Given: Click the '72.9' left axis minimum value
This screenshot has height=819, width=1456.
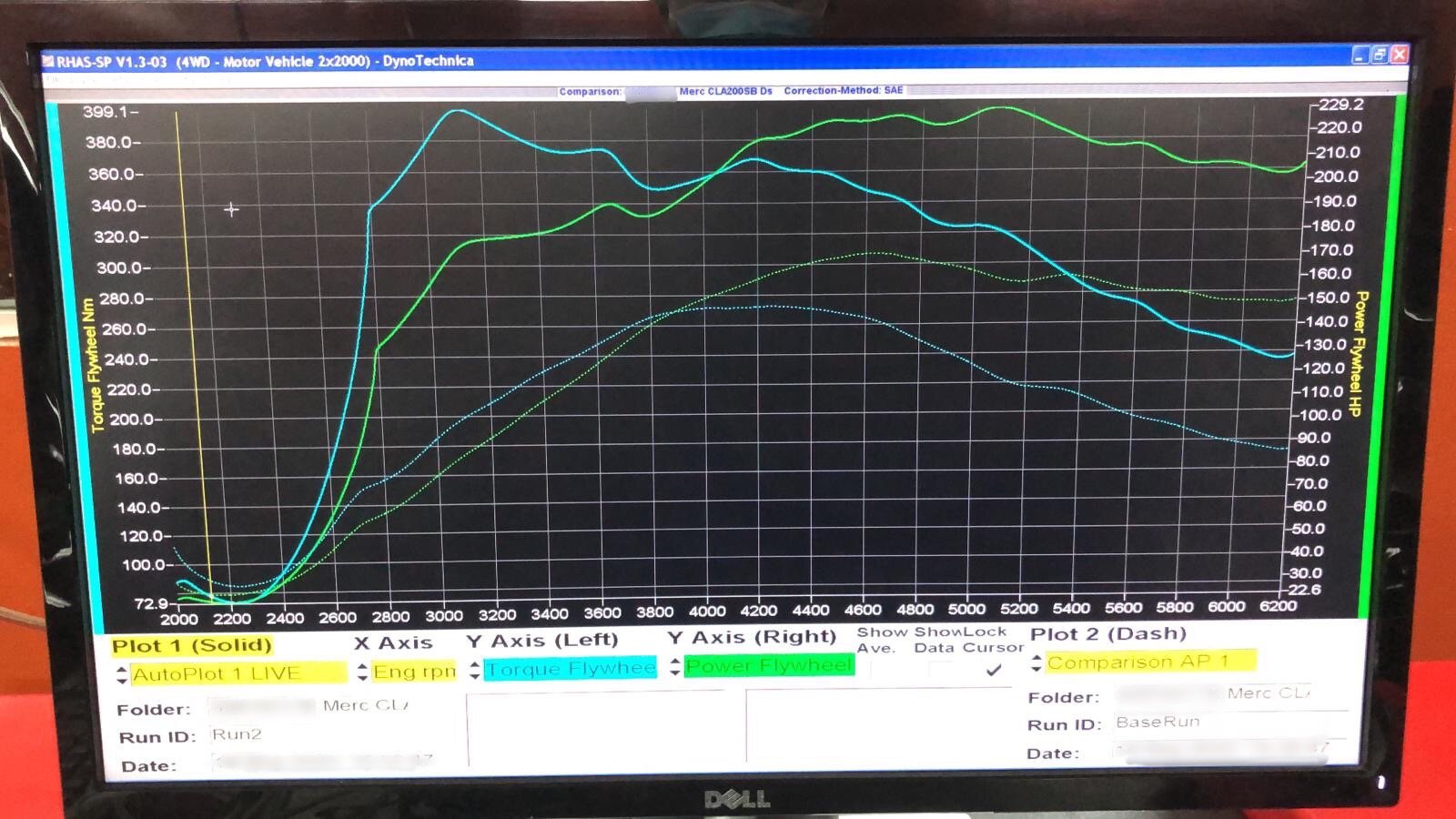Looking at the screenshot, I should pos(151,603).
